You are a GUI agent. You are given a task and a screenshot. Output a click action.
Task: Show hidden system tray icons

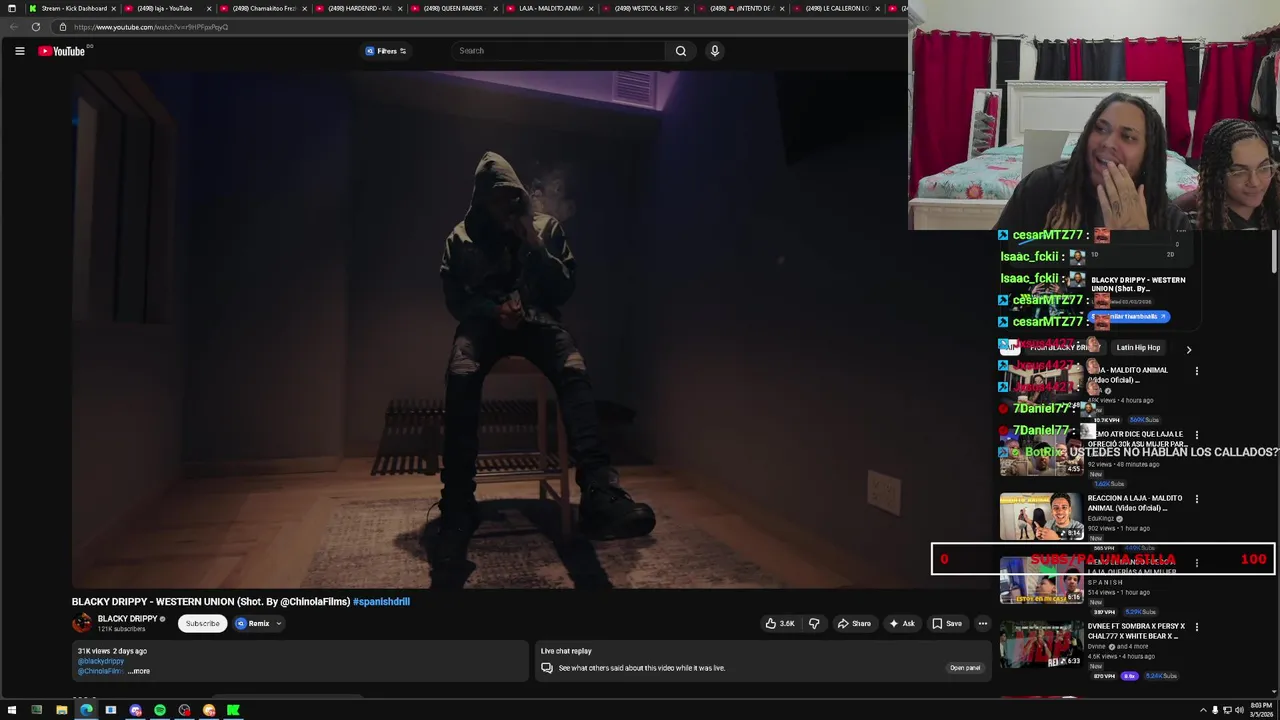click(x=1203, y=710)
